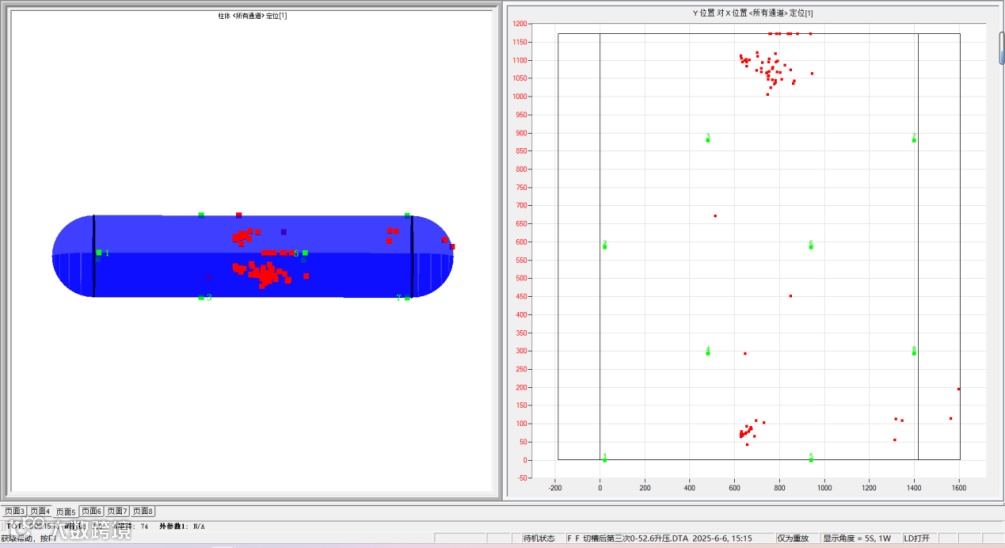Click the cylinder view title 柱体 <所有通道> 定位[1]

point(253,15)
